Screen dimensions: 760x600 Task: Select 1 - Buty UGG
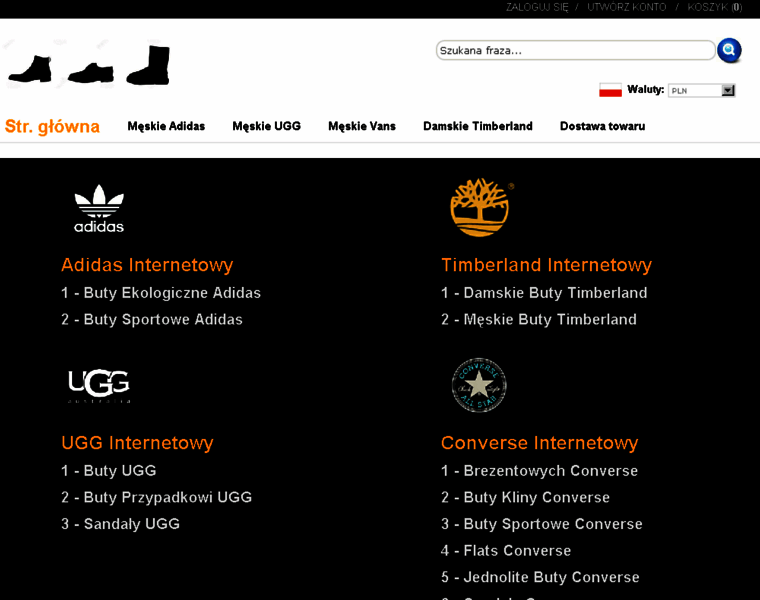[109, 471]
